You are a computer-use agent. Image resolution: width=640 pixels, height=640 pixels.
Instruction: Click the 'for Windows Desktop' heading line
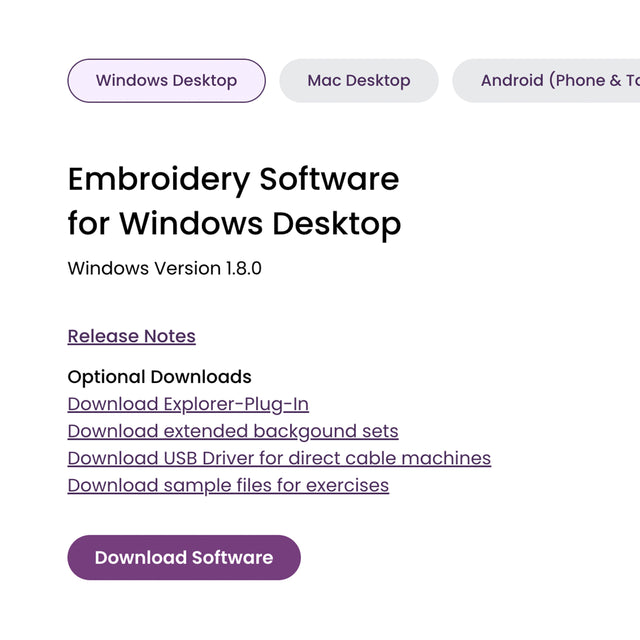[x=234, y=223]
